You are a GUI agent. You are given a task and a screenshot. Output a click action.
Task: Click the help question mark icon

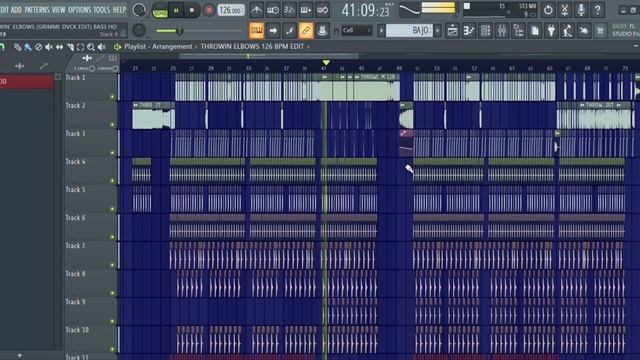click(x=598, y=10)
